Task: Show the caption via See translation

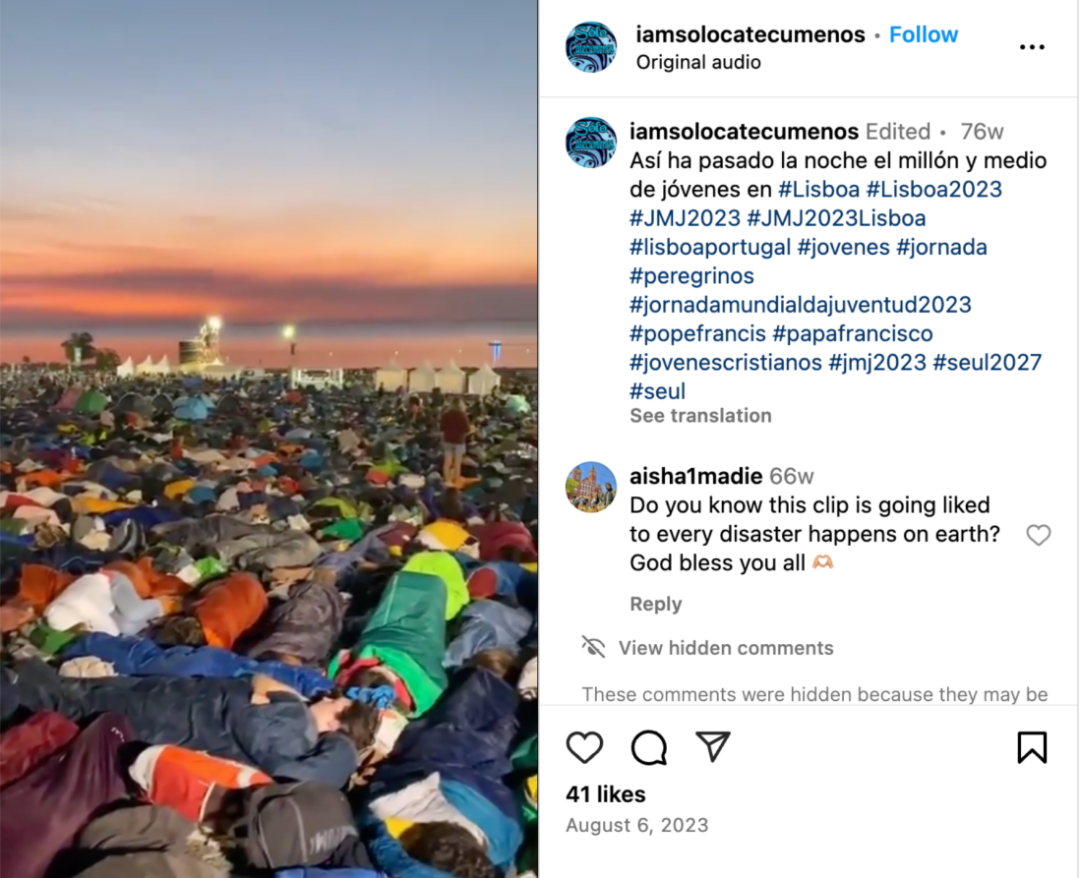Action: point(700,416)
